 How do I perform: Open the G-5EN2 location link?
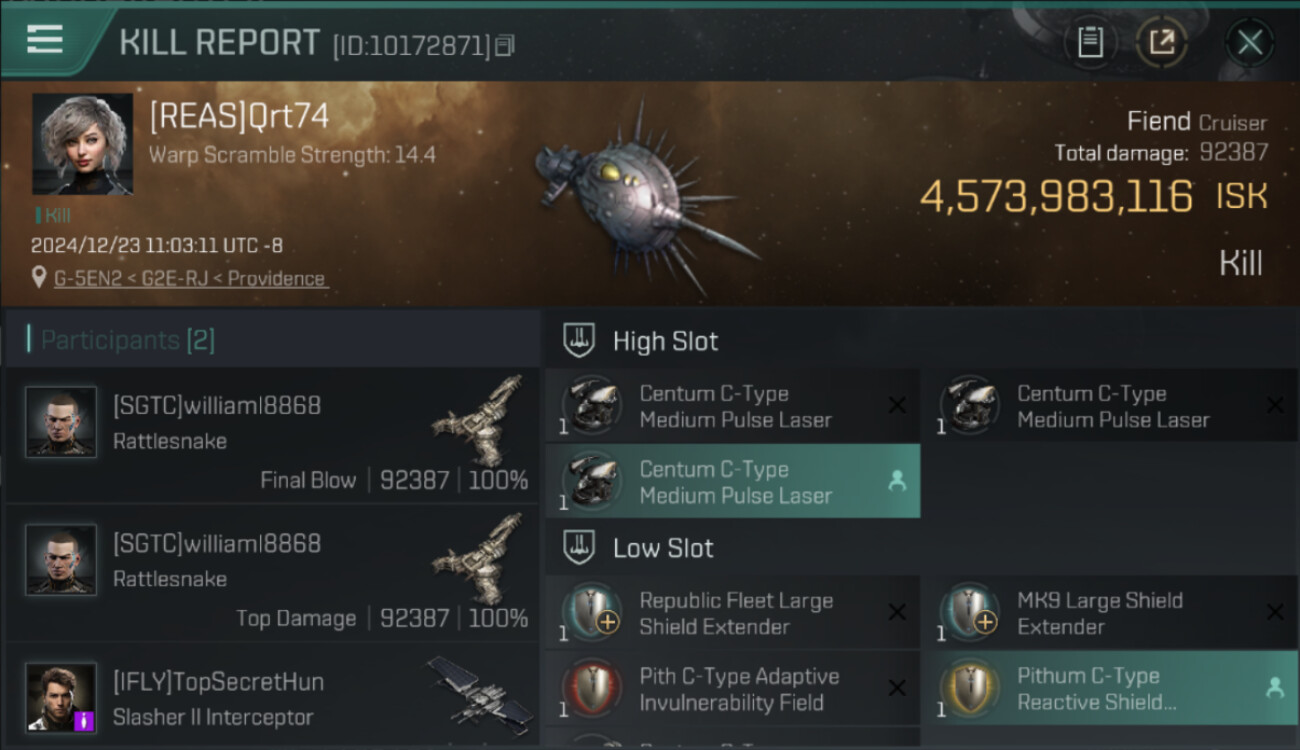point(190,278)
